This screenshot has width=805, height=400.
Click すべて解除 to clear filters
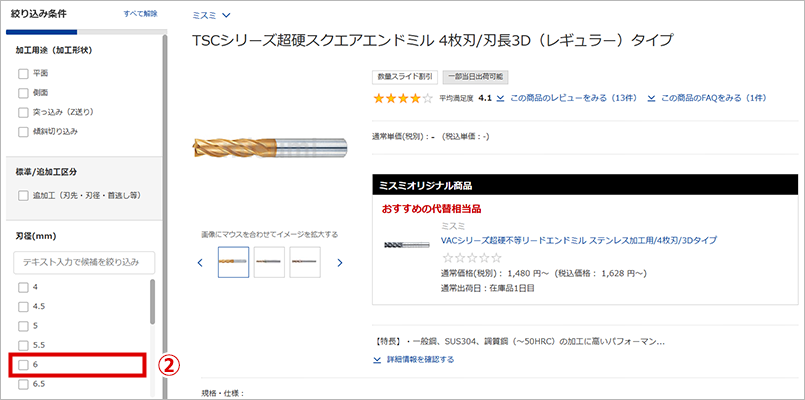coord(140,15)
